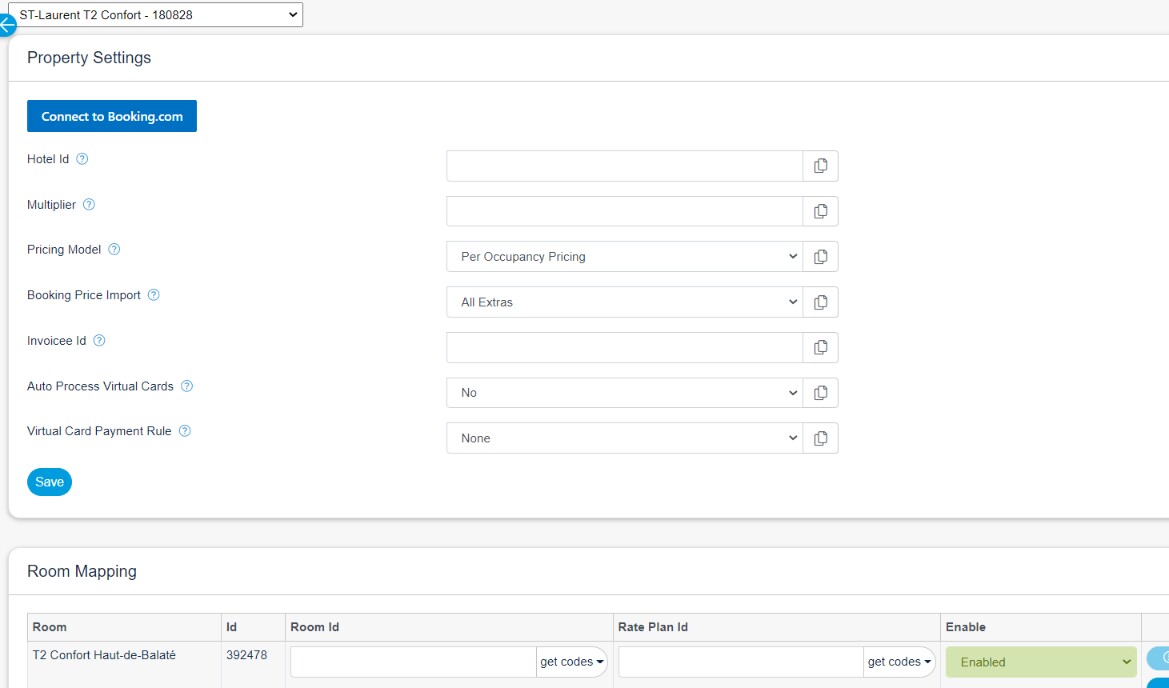1169x688 pixels.
Task: Click the copy icon beside Pricing Model
Action: coord(820,256)
